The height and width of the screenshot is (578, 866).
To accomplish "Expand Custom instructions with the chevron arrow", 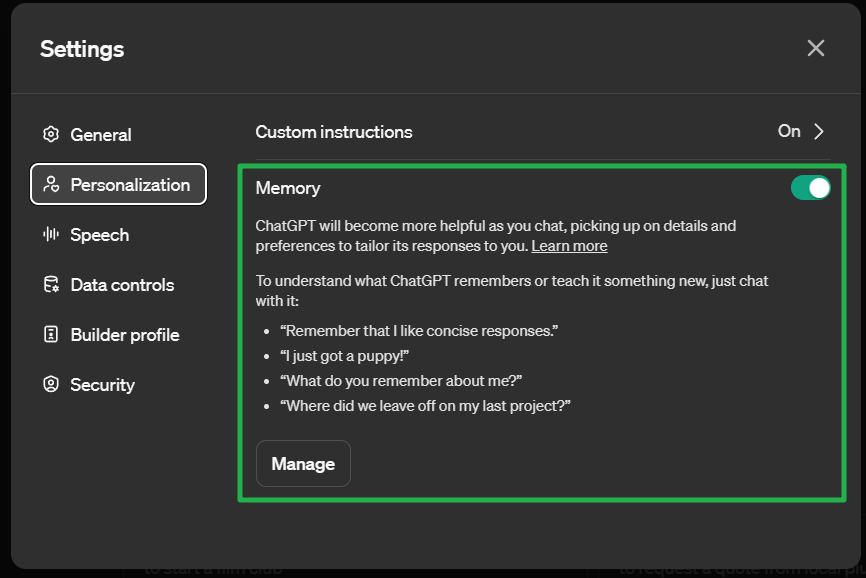I will point(819,131).
